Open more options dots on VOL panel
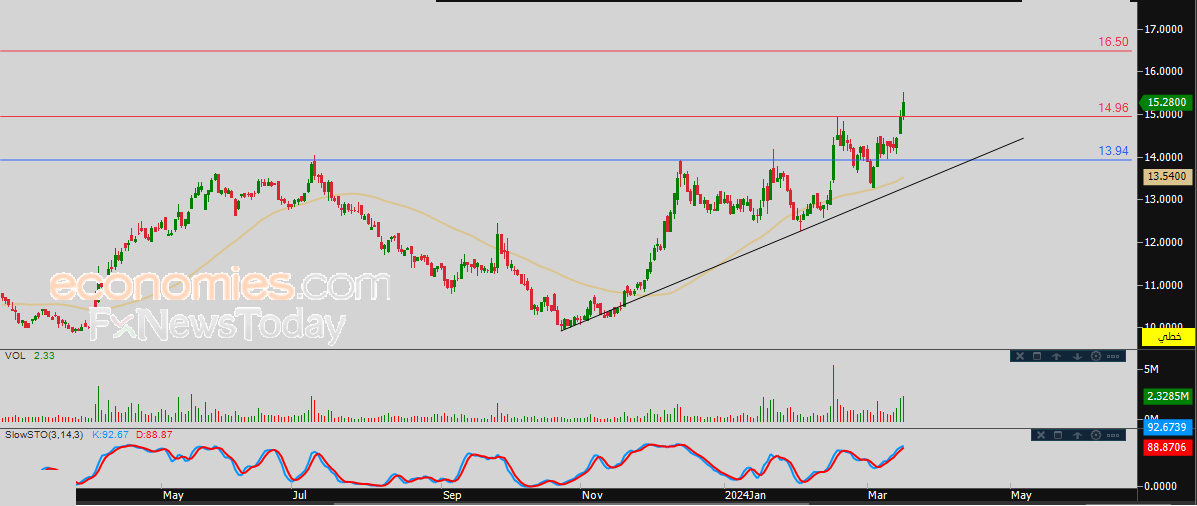The height and width of the screenshot is (506, 1197). tap(1113, 356)
